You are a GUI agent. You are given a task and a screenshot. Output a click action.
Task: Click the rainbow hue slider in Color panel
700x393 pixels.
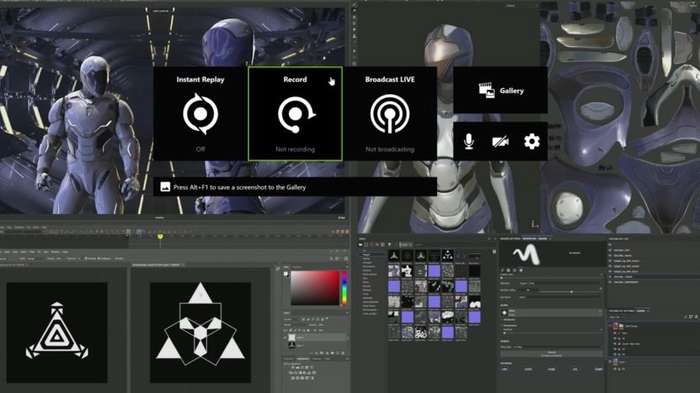pyautogui.click(x=344, y=288)
